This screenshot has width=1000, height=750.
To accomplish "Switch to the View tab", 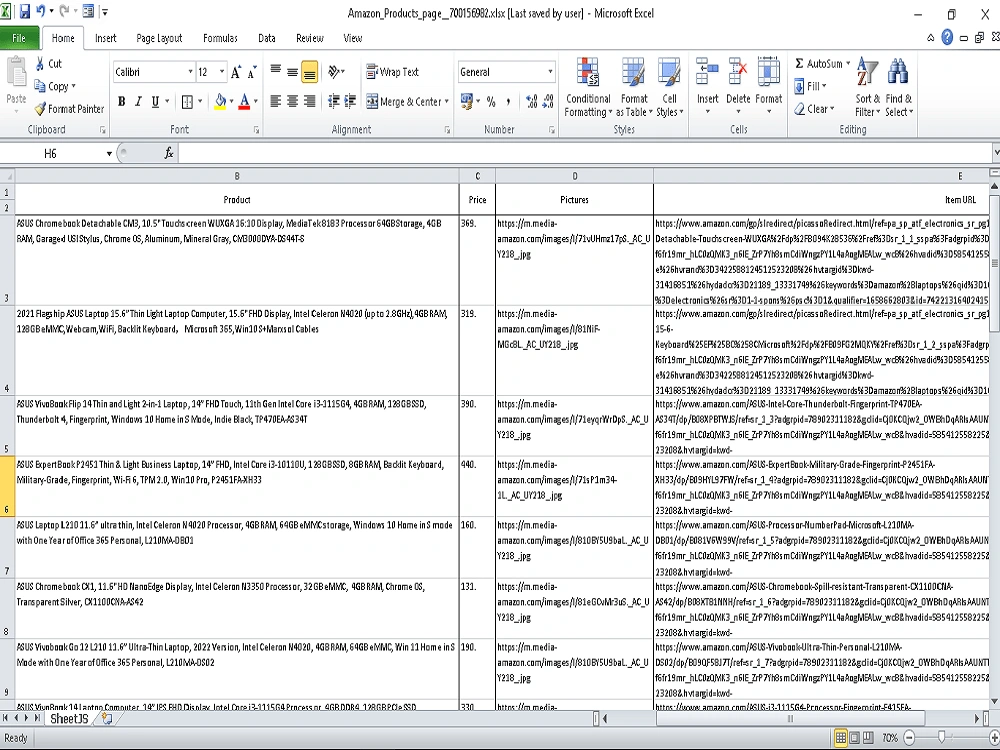I will [353, 38].
